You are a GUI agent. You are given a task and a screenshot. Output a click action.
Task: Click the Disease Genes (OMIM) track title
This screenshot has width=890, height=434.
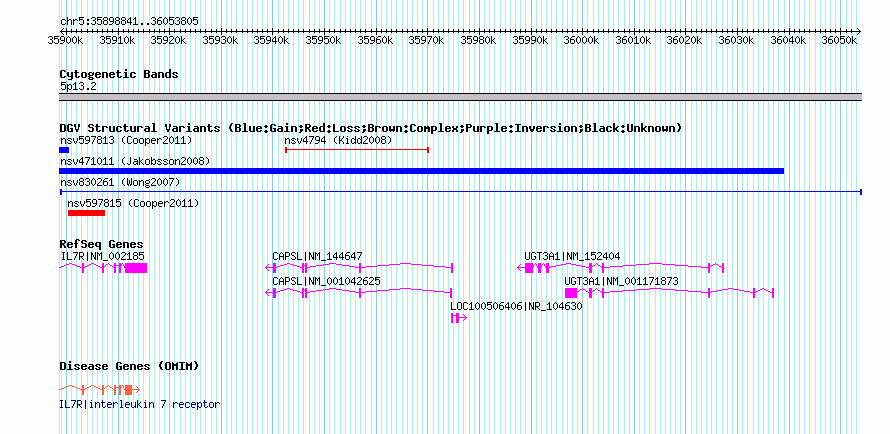[x=129, y=366]
